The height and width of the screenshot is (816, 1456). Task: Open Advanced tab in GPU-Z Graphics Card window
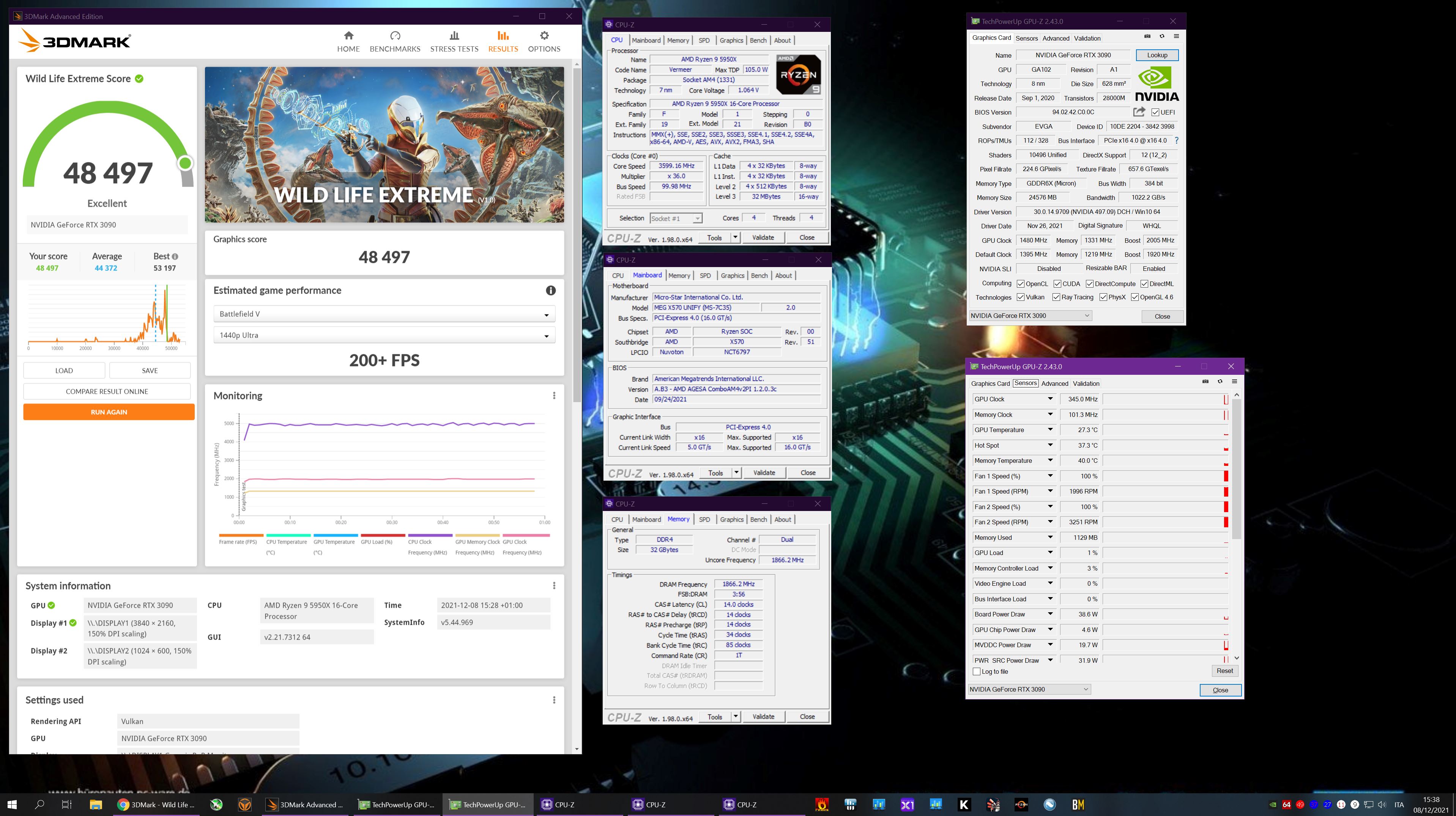coord(1055,38)
